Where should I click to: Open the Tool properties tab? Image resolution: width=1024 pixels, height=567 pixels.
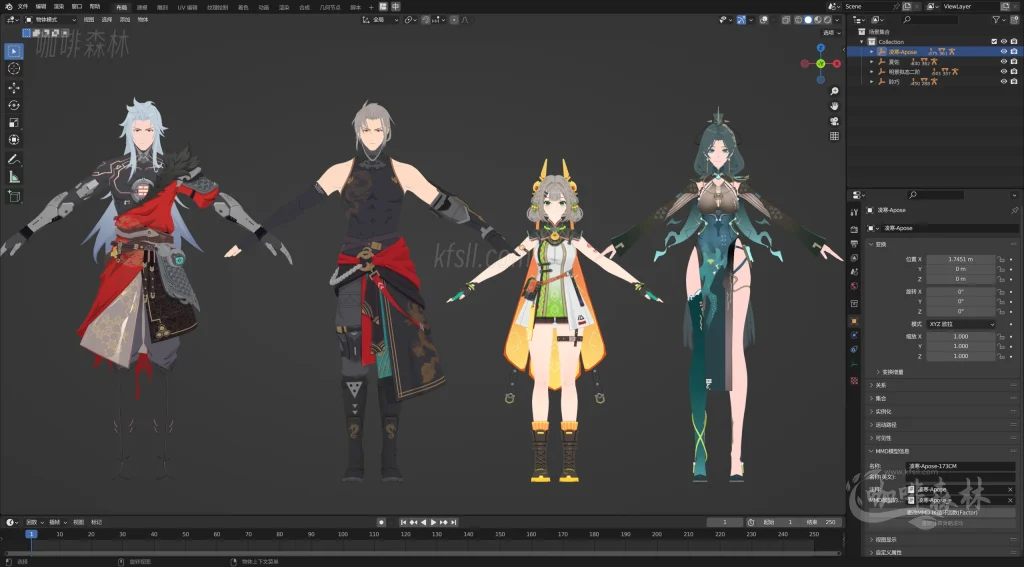coord(854,212)
